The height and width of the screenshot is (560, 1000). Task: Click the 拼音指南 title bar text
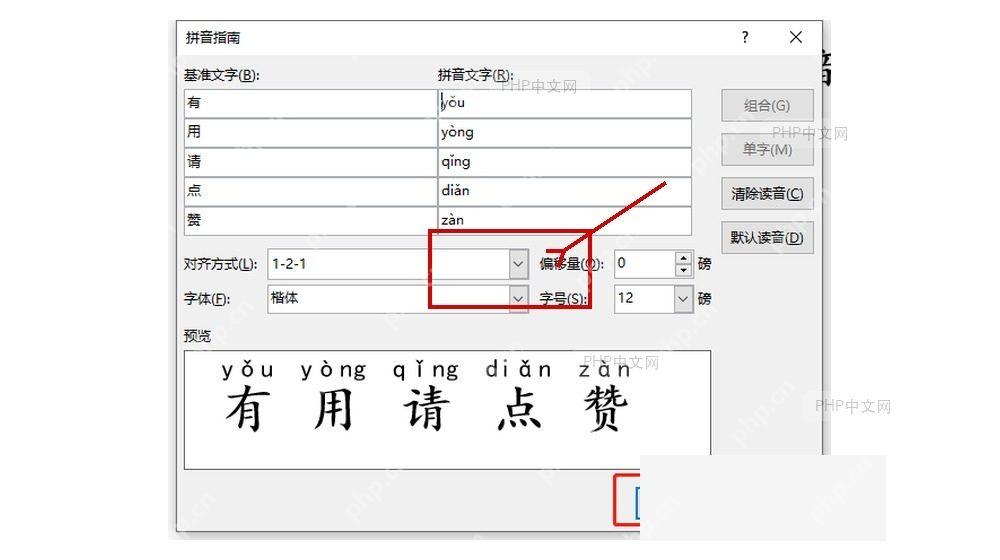click(213, 38)
